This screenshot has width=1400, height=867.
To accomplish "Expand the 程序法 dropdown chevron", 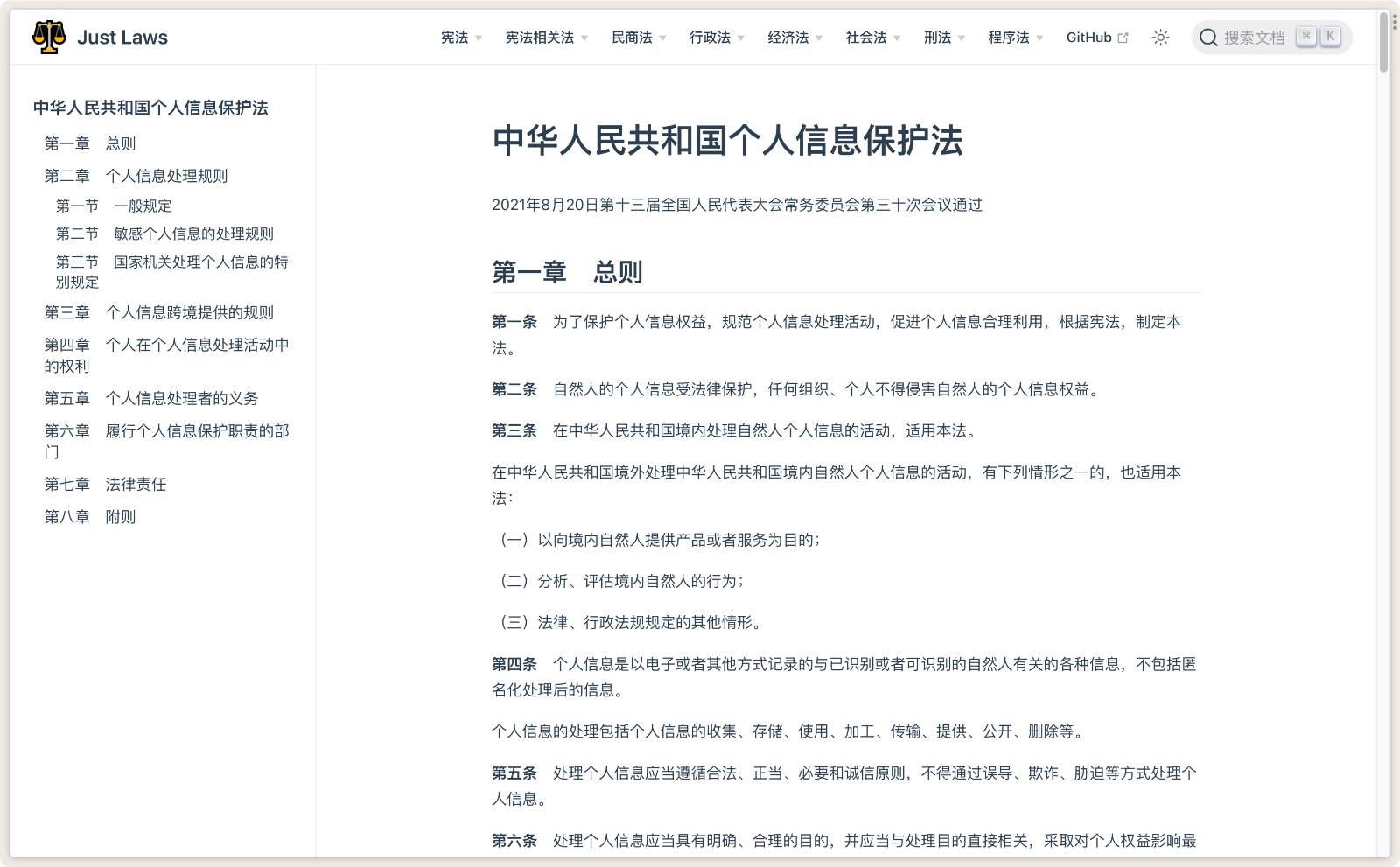I will coord(1039,38).
